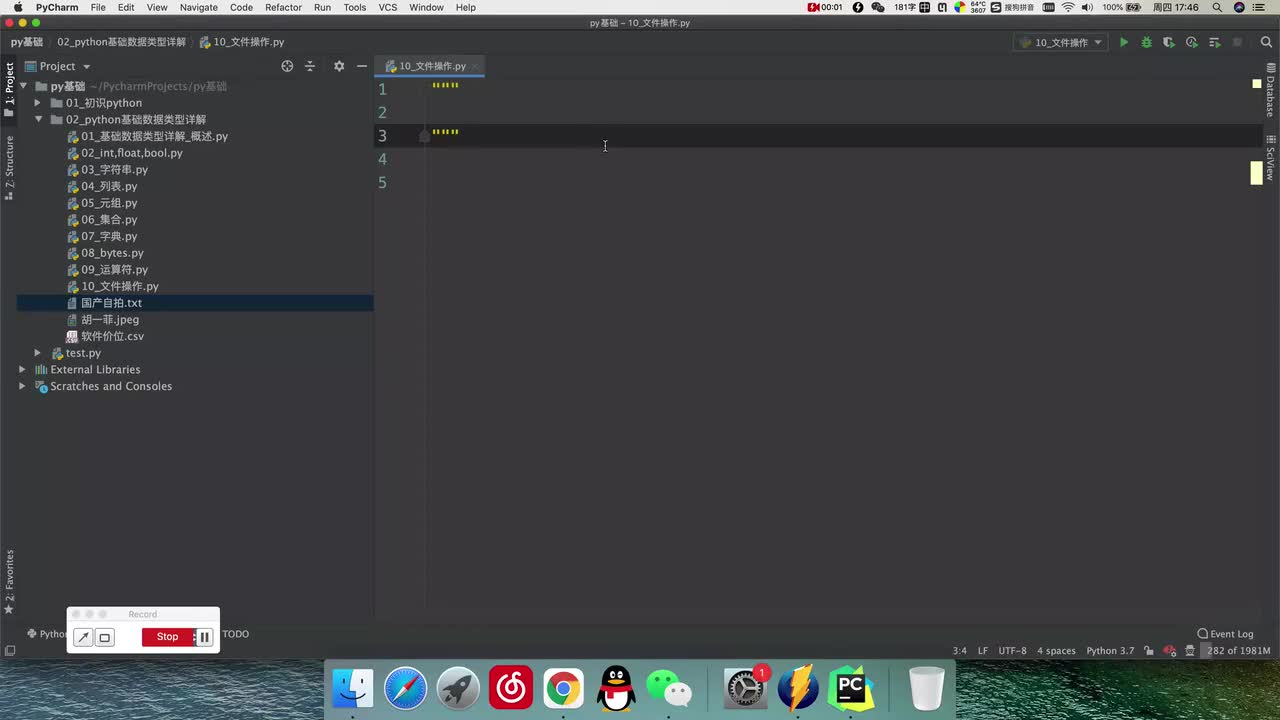Screen dimensions: 1280x720
Task: Collapse the py基础 root folder
Action: point(23,86)
